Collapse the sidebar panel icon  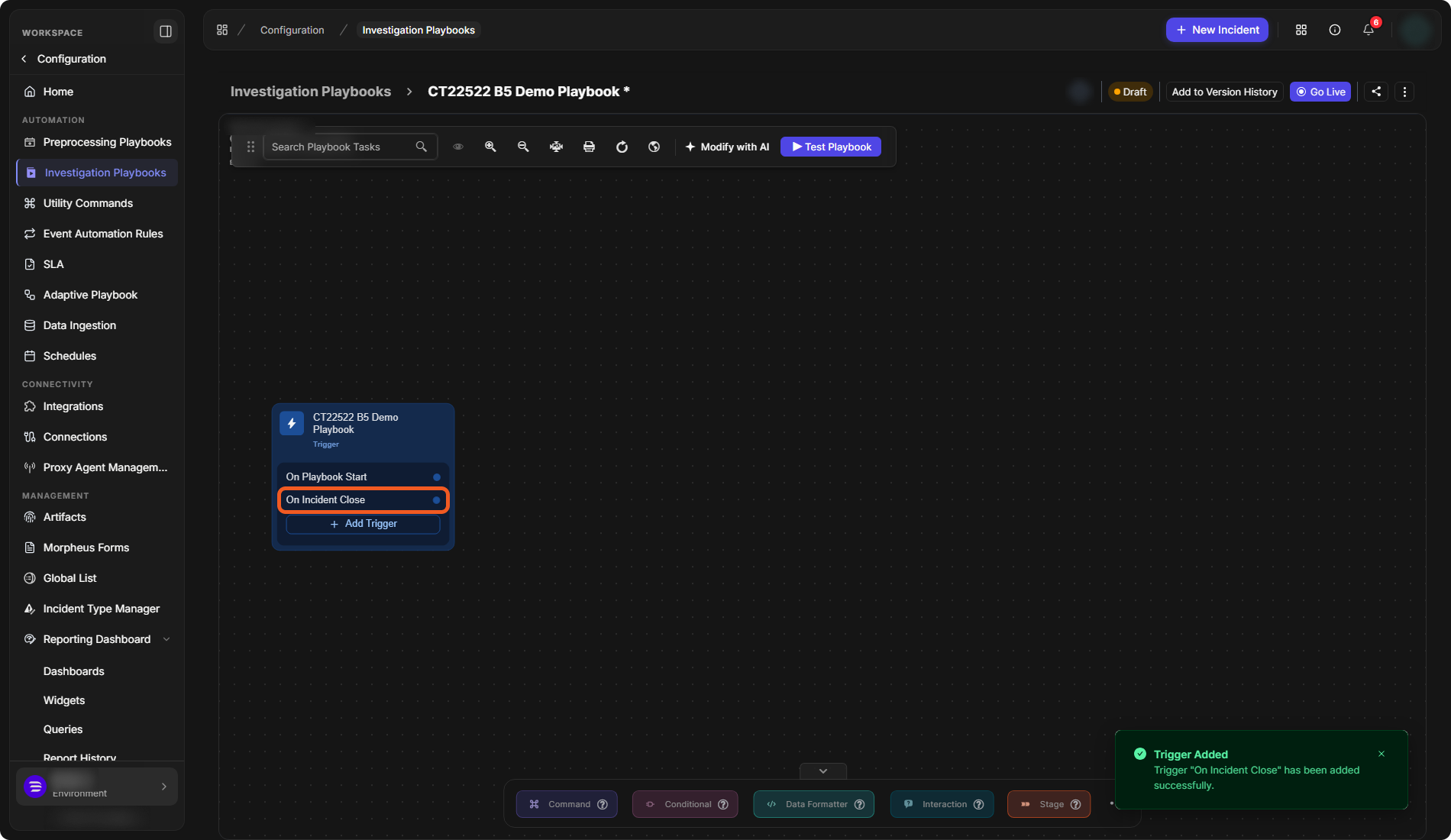click(x=165, y=31)
